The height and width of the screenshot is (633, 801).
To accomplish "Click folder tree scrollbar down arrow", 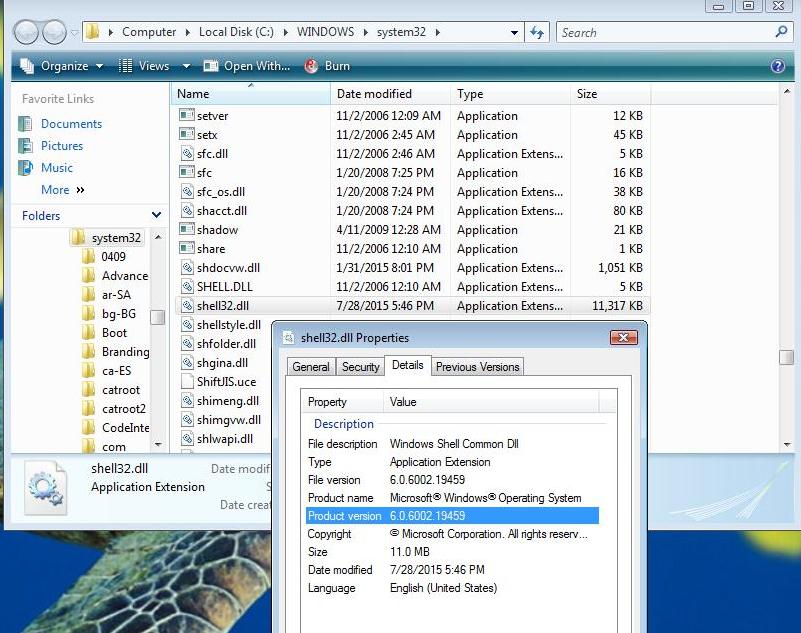I will pos(158,444).
